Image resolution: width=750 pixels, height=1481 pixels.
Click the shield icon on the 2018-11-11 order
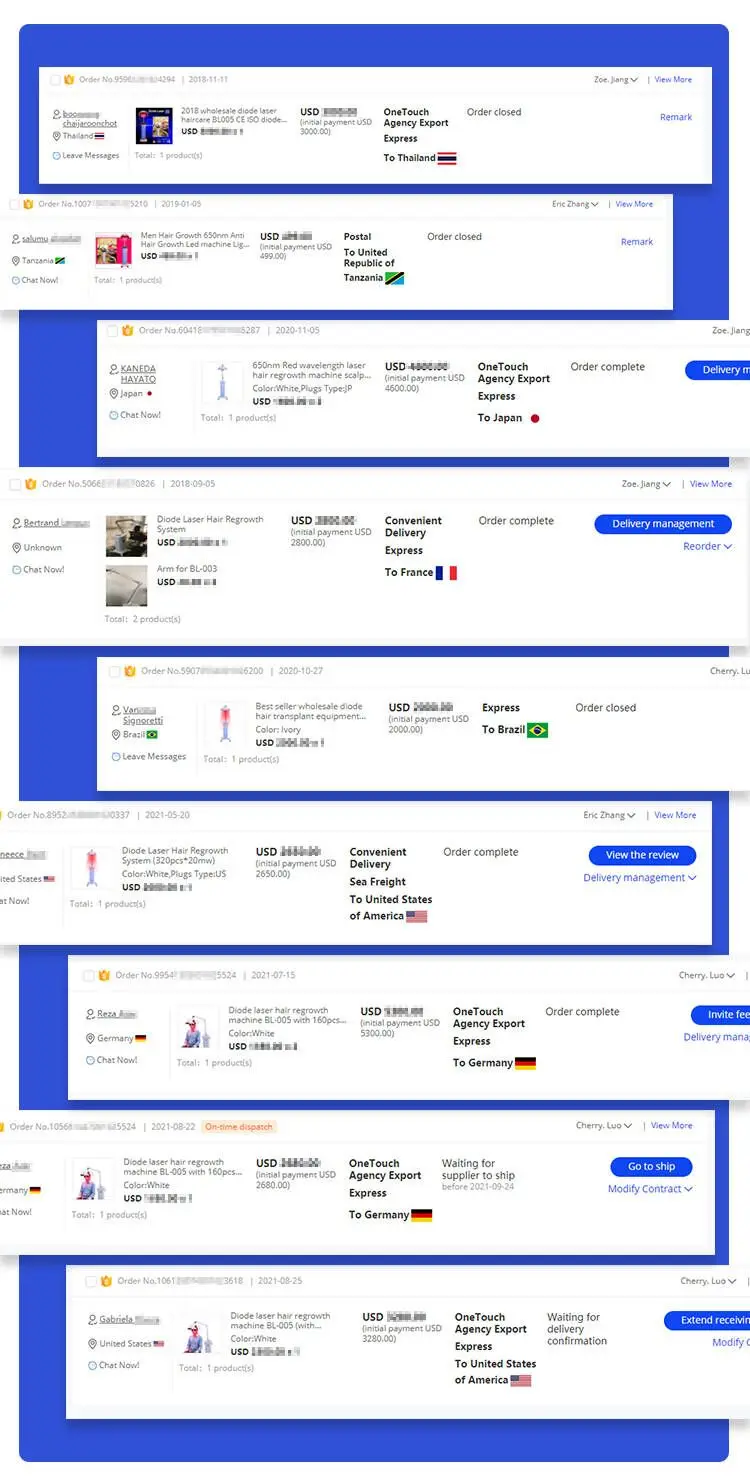point(69,80)
